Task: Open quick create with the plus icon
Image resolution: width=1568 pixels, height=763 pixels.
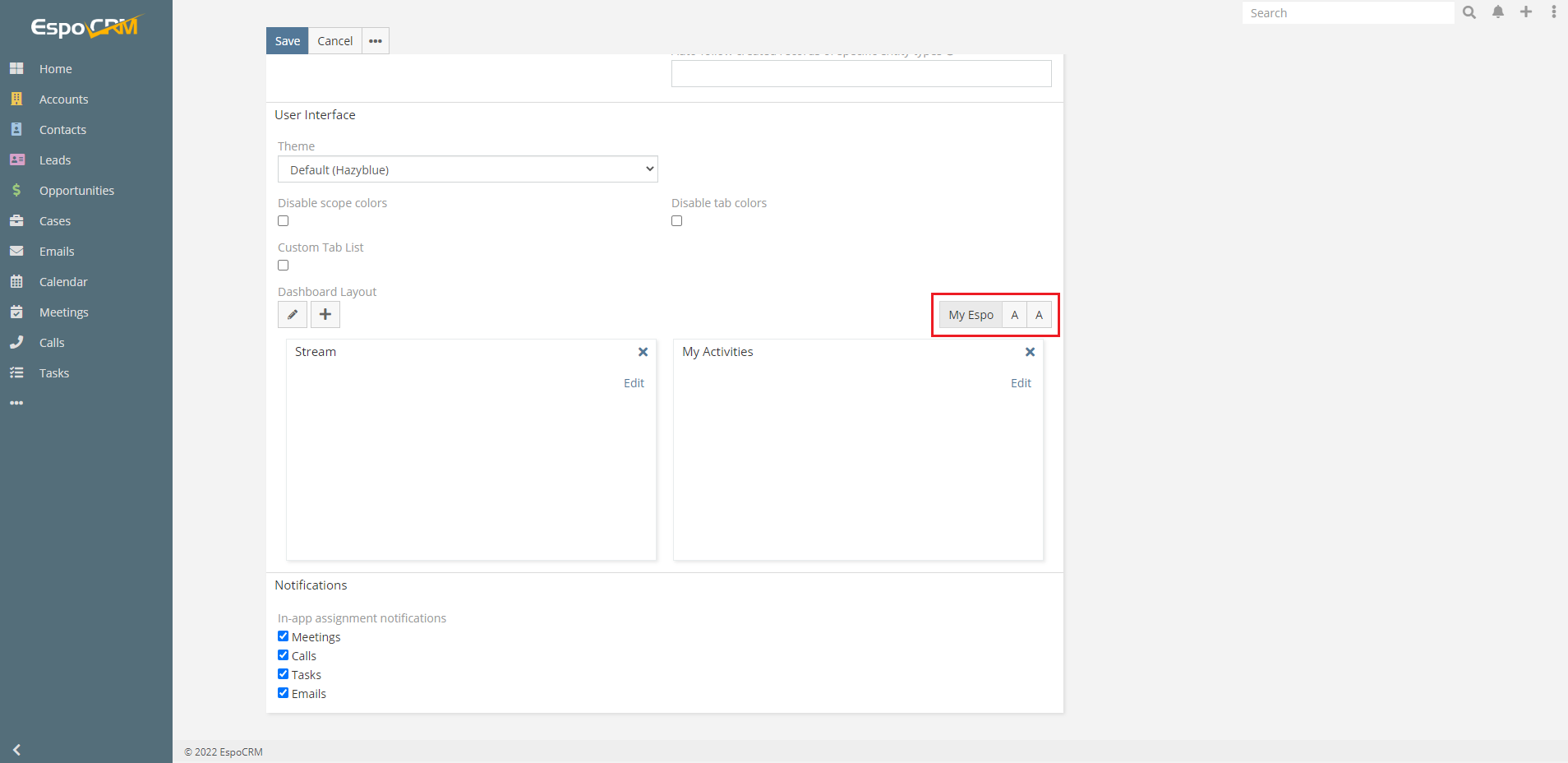Action: click(1525, 12)
